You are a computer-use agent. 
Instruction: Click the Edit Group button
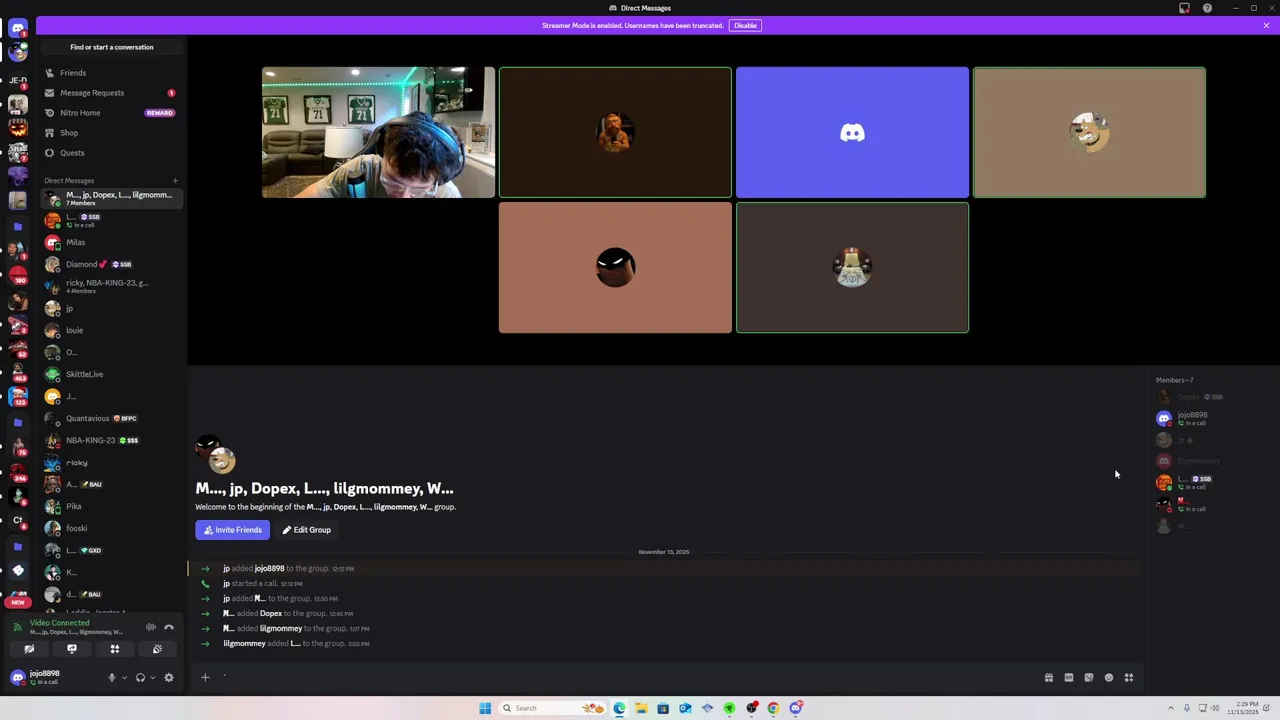306,530
